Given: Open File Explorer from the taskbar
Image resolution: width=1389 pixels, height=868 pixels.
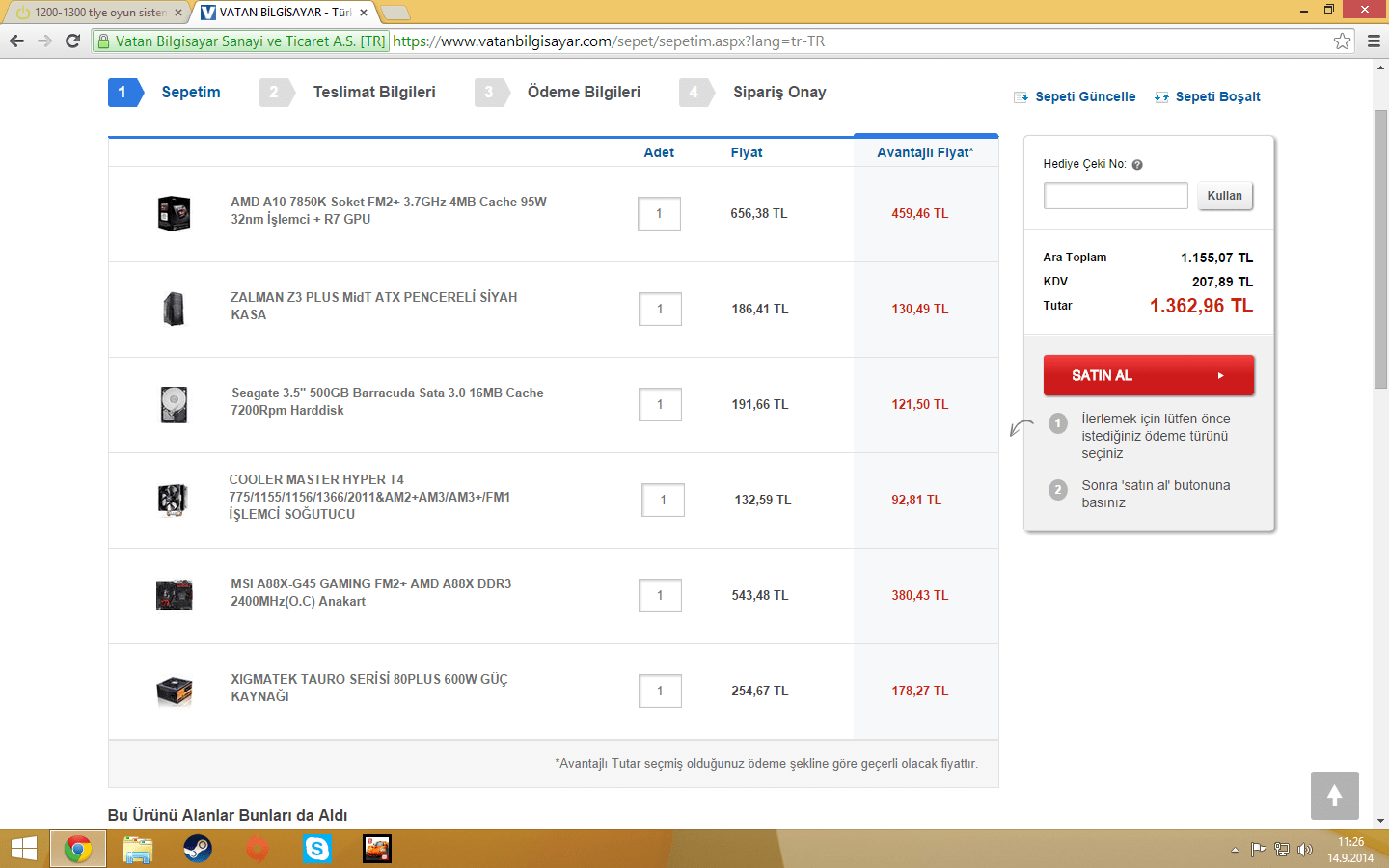Looking at the screenshot, I should (x=138, y=849).
